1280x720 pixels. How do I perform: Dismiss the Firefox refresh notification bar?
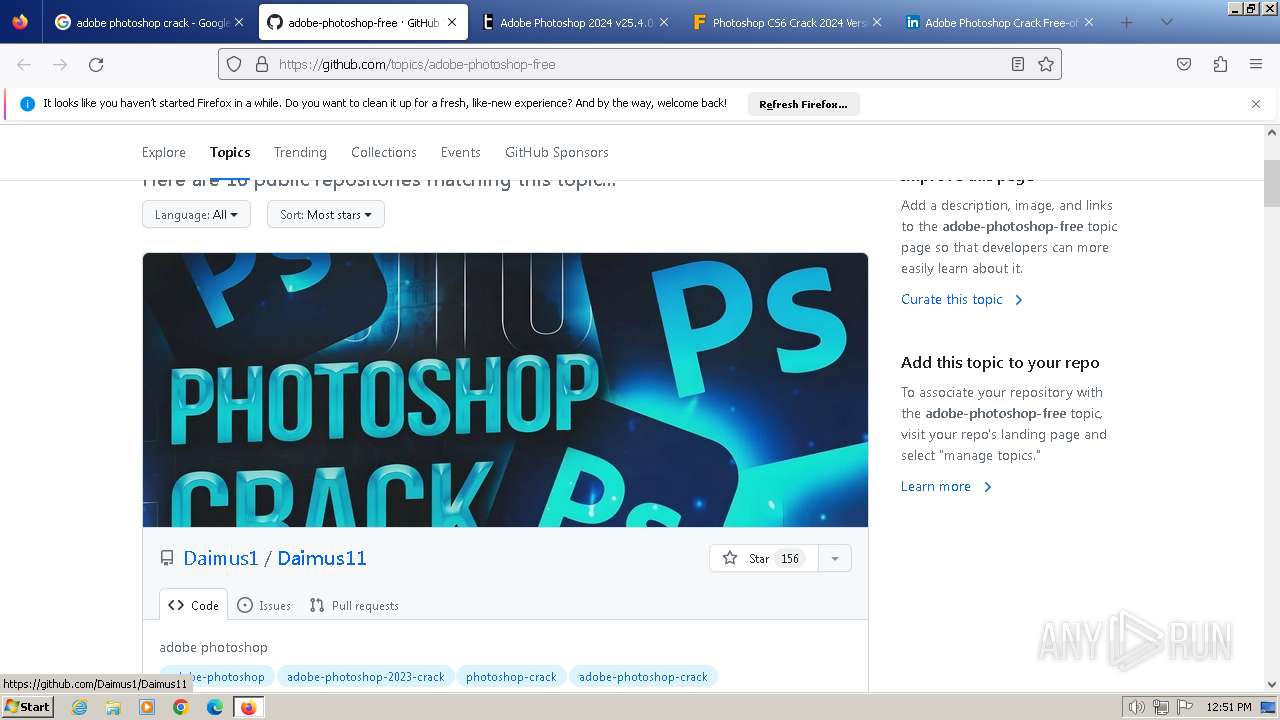pyautogui.click(x=1256, y=104)
